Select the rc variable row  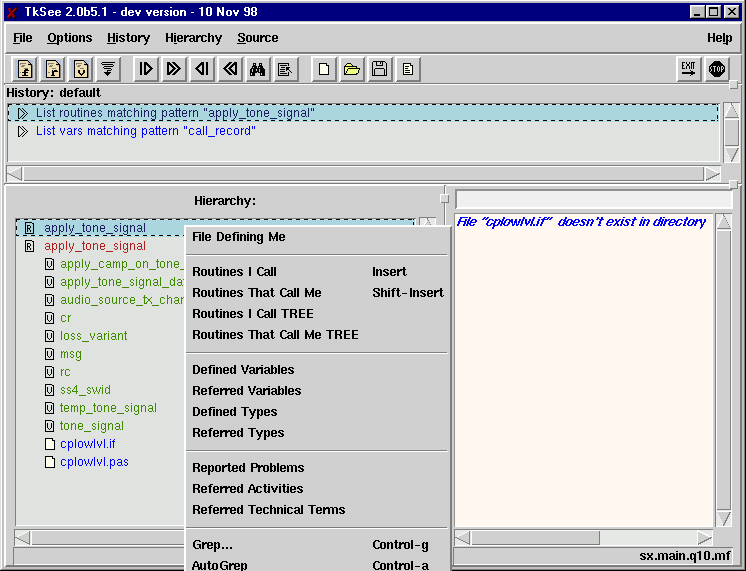pos(65,372)
